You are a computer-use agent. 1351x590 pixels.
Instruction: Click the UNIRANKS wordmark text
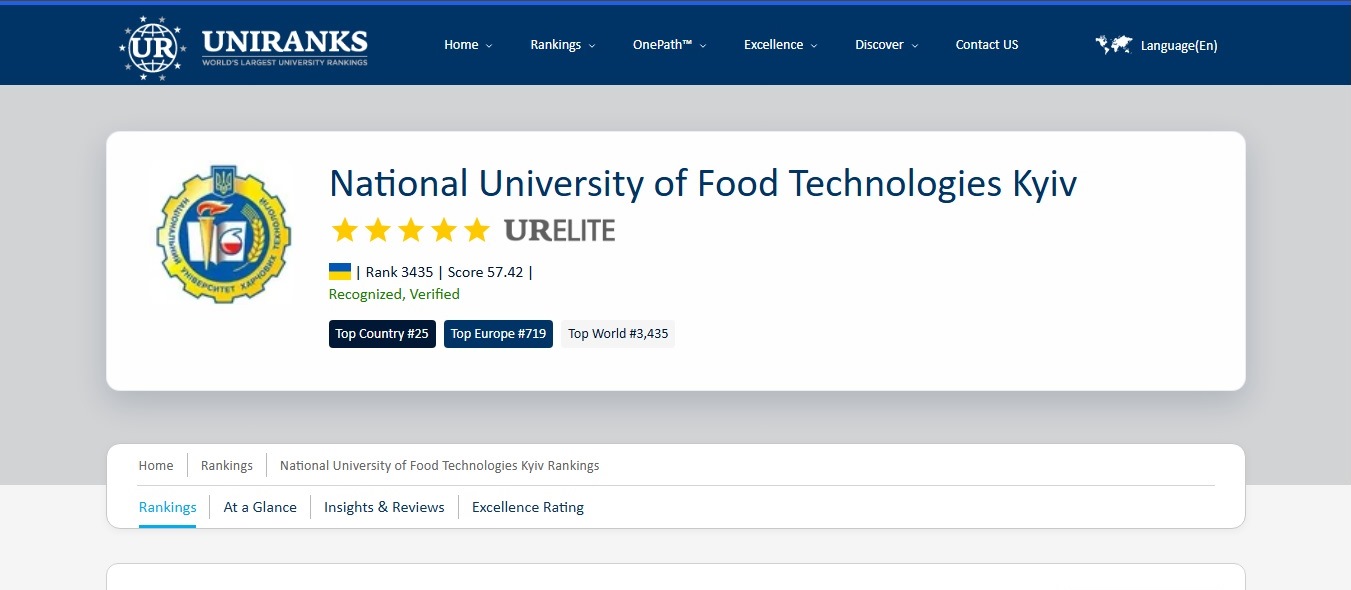coord(285,42)
